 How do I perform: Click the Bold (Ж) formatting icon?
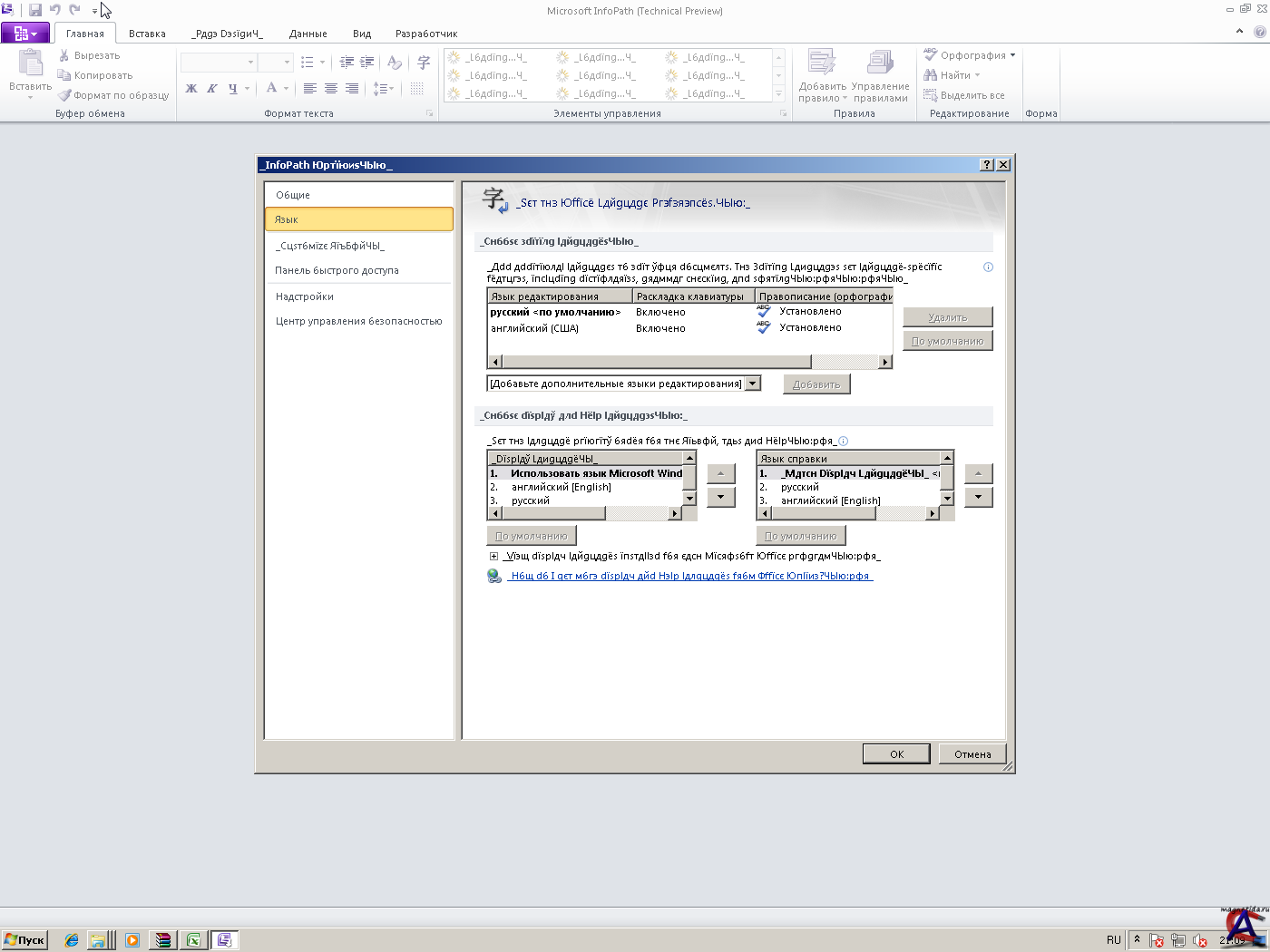click(x=191, y=88)
